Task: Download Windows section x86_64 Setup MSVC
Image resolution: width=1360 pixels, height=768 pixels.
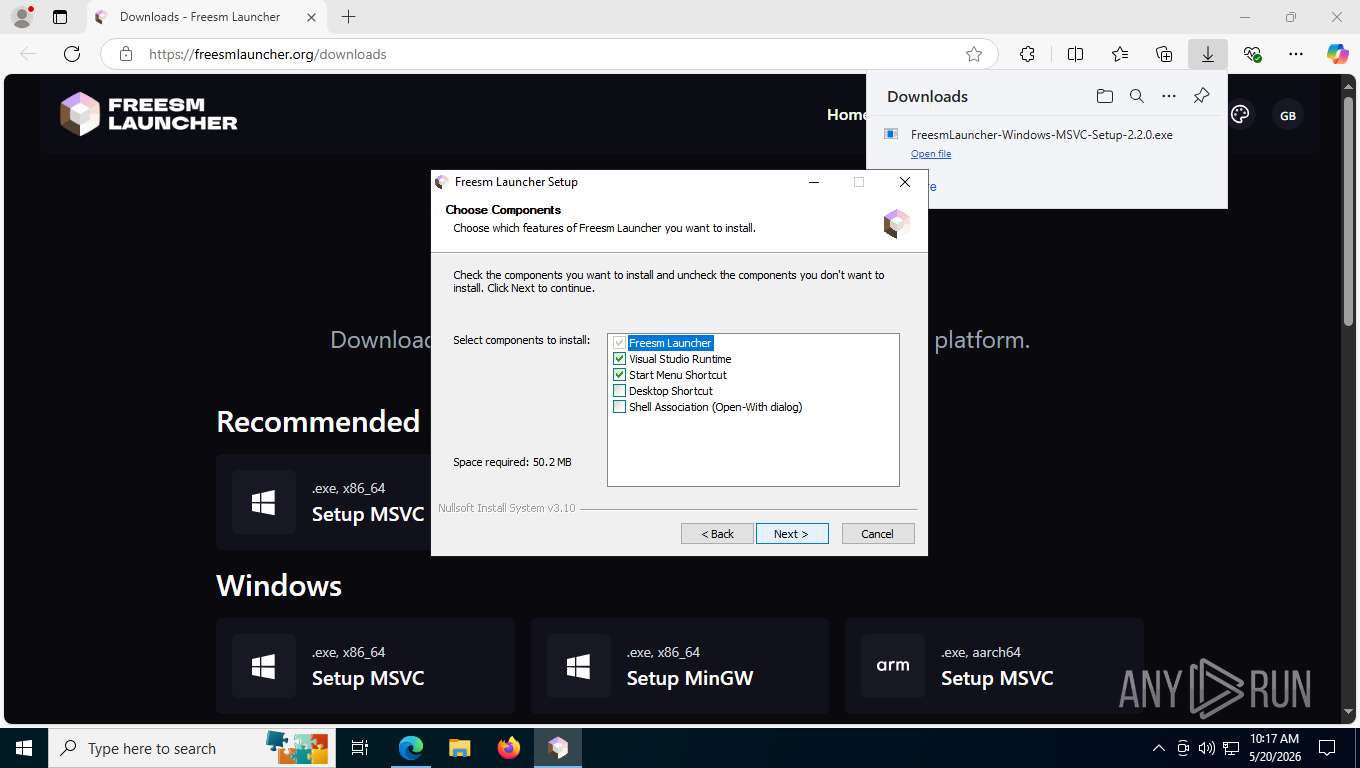Action: point(365,666)
